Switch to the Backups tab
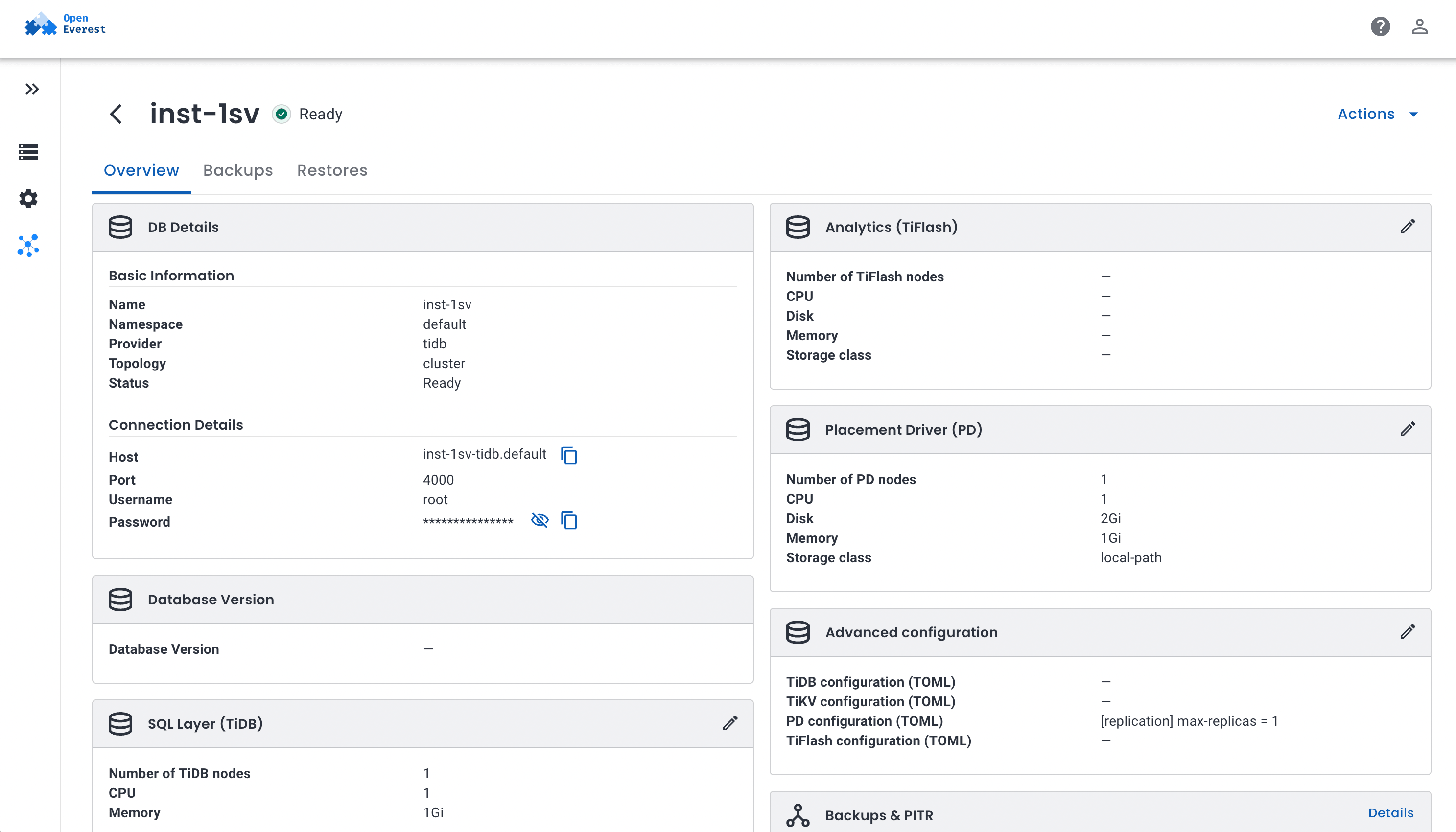1456x832 pixels. [x=238, y=170]
